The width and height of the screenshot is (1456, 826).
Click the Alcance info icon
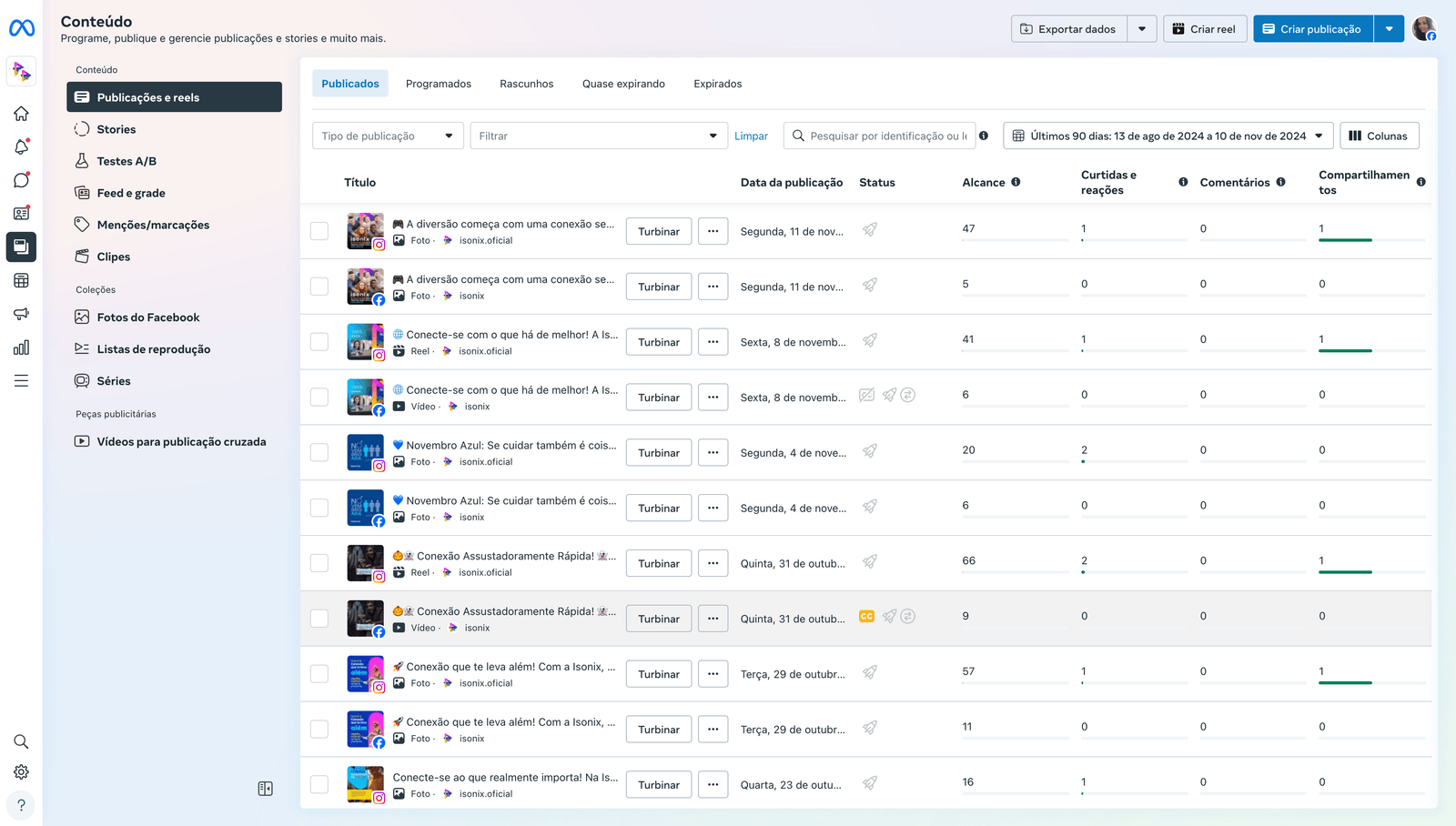coord(1016,182)
